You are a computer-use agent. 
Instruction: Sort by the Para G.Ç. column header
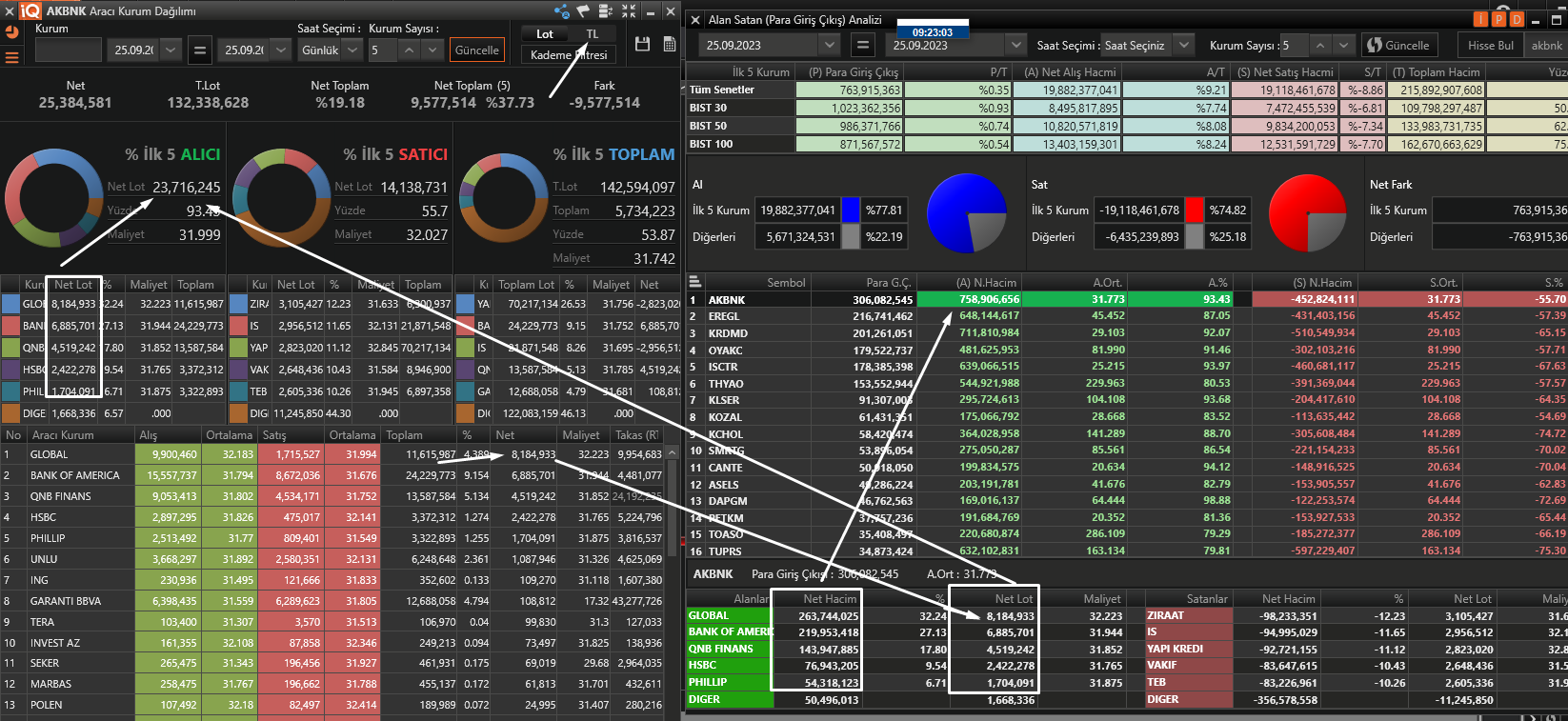(888, 283)
